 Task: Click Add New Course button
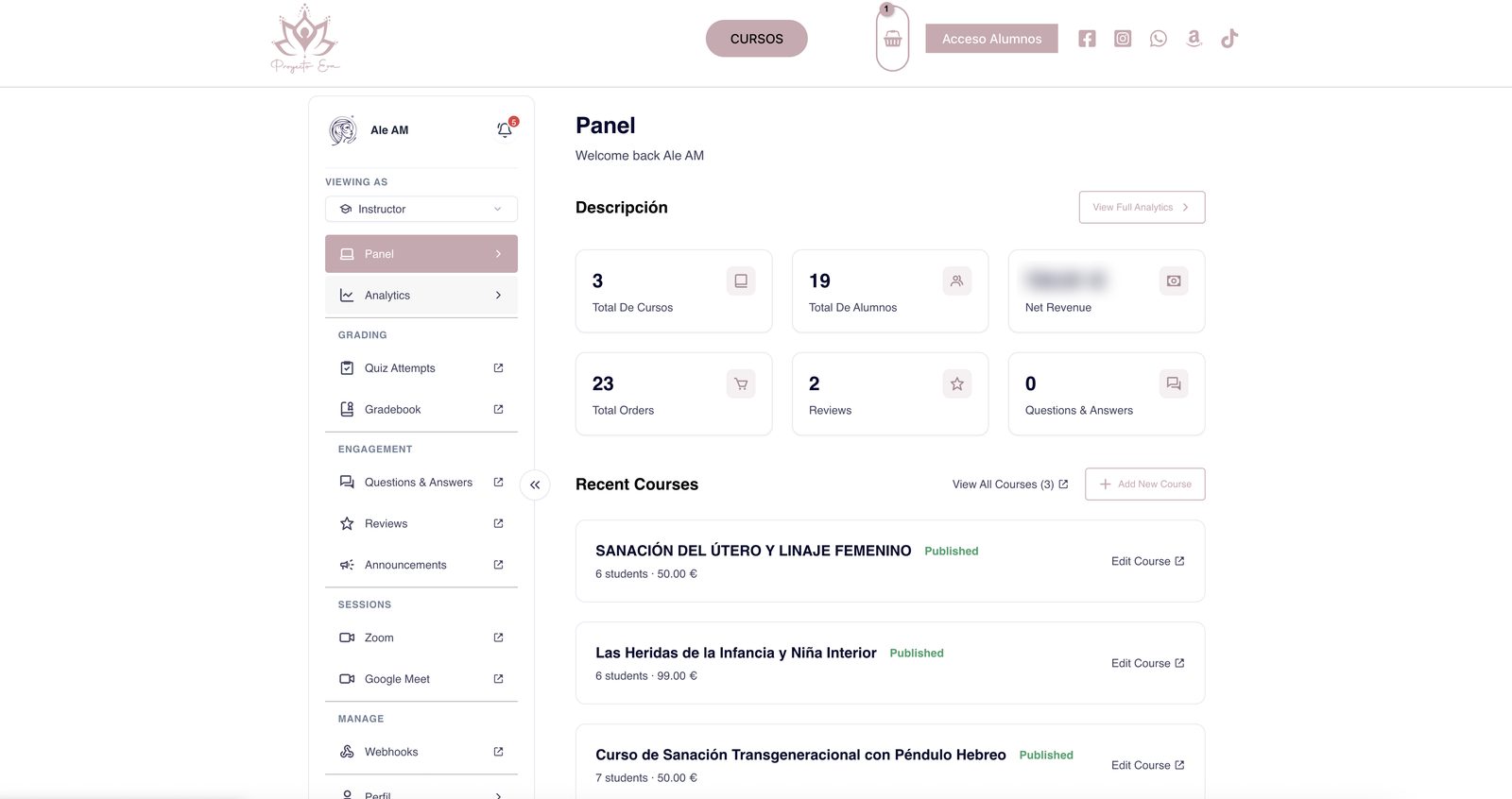coord(1145,484)
